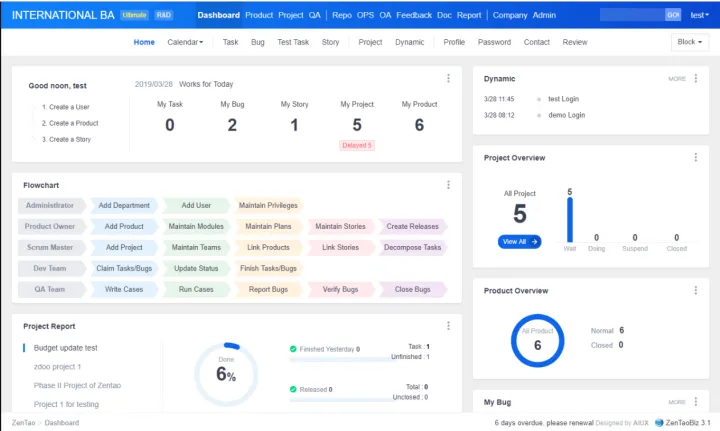Open the test user dropdown

(699, 15)
